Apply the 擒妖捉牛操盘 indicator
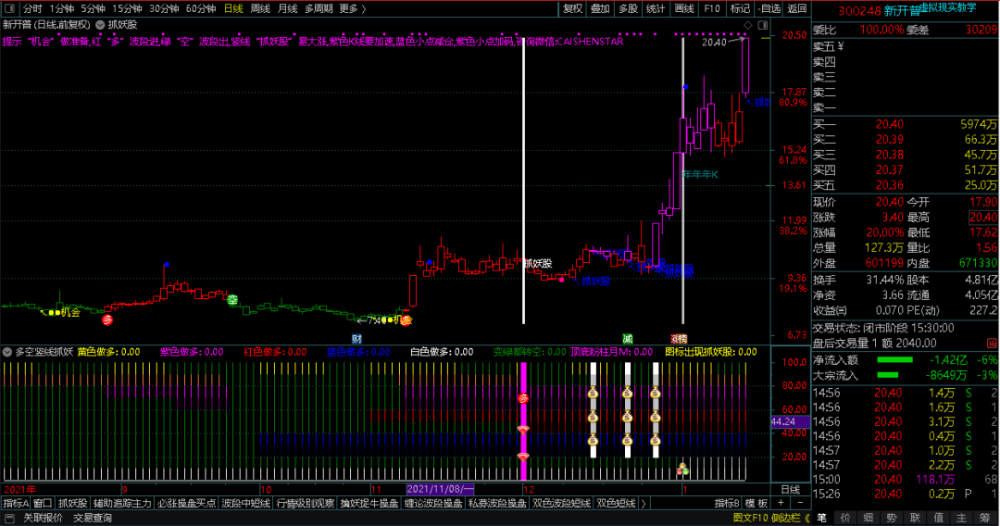1000x526 pixels. [x=369, y=503]
